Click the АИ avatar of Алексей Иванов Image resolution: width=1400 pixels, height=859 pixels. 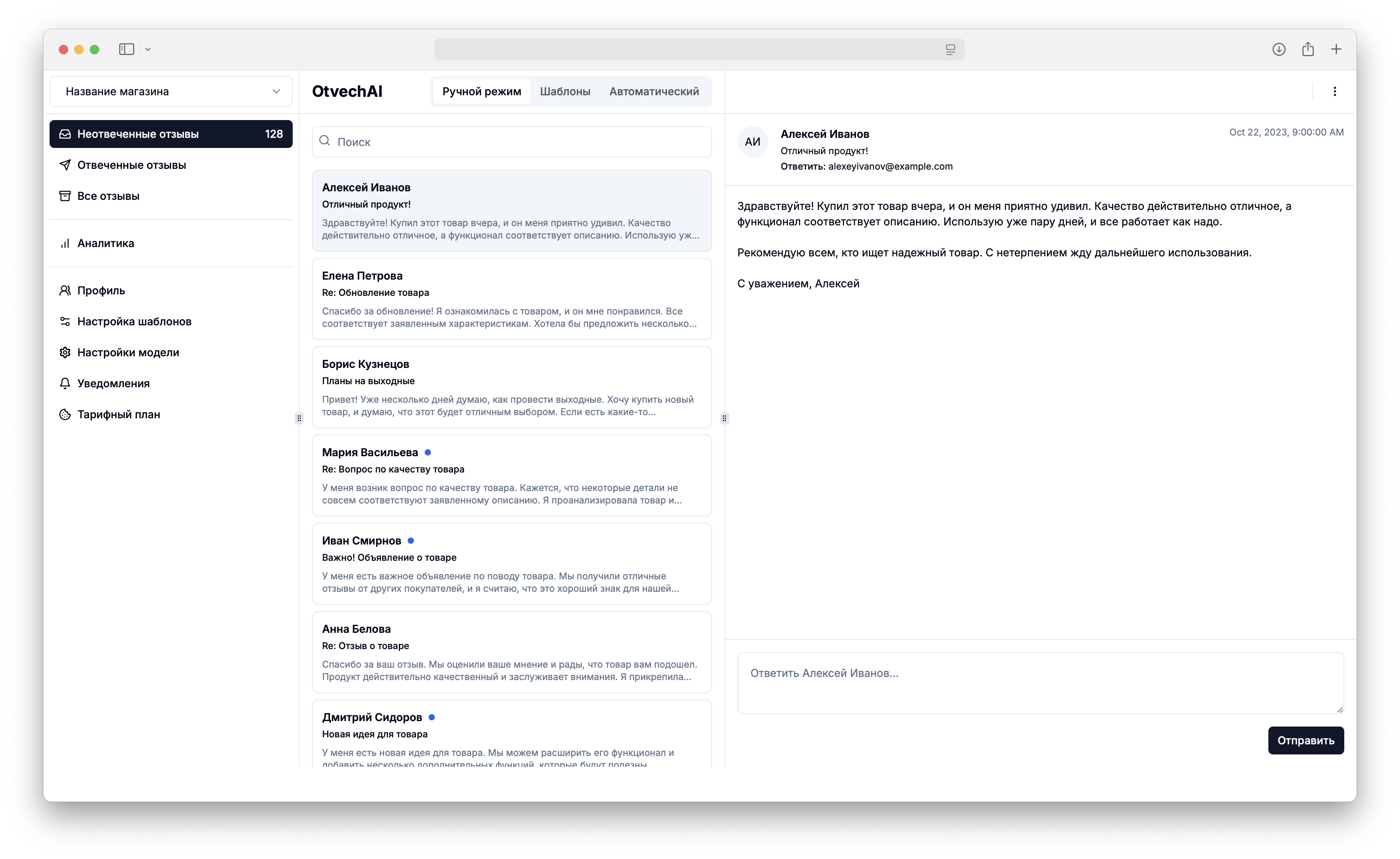(x=752, y=142)
